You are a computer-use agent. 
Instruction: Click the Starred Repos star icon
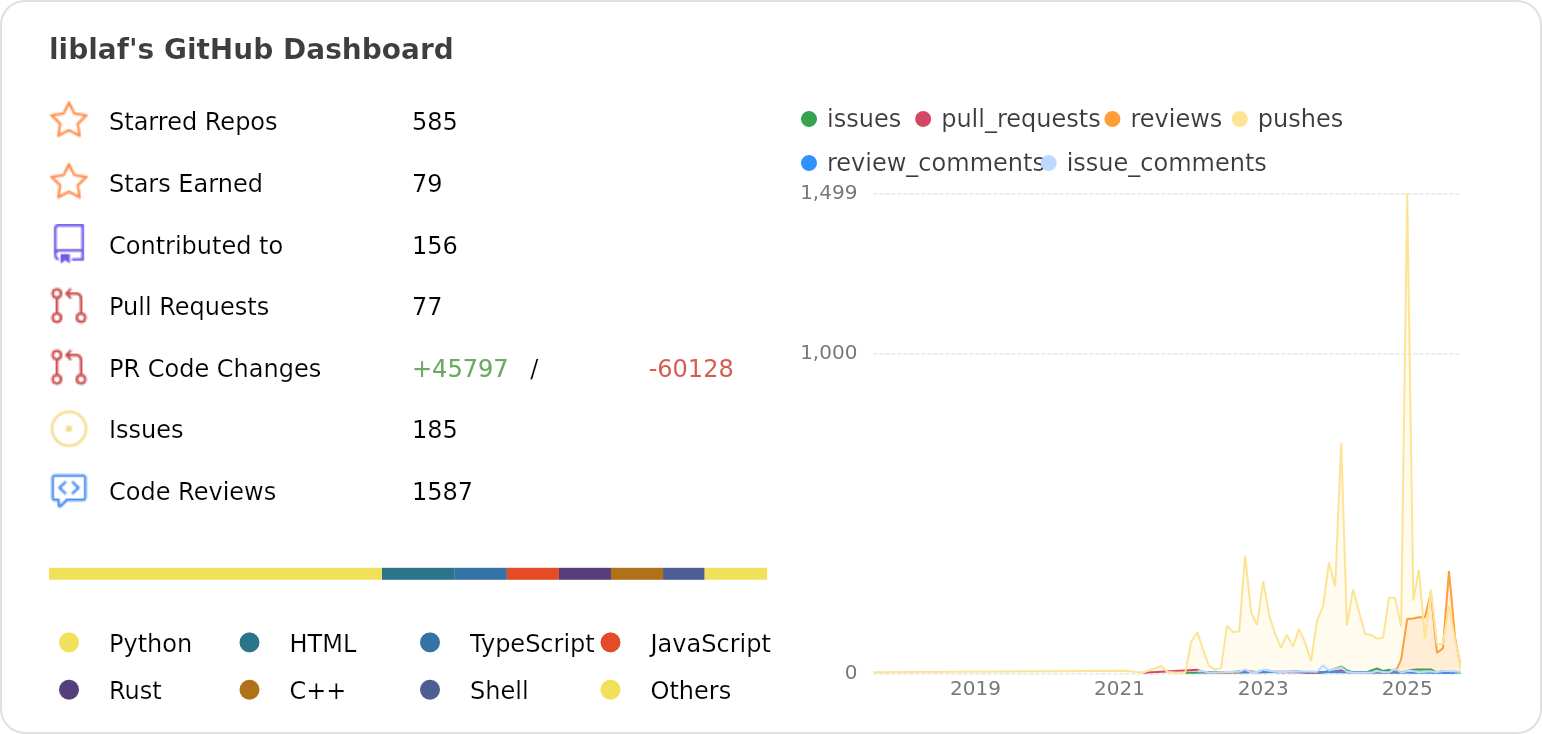pyautogui.click(x=69, y=121)
